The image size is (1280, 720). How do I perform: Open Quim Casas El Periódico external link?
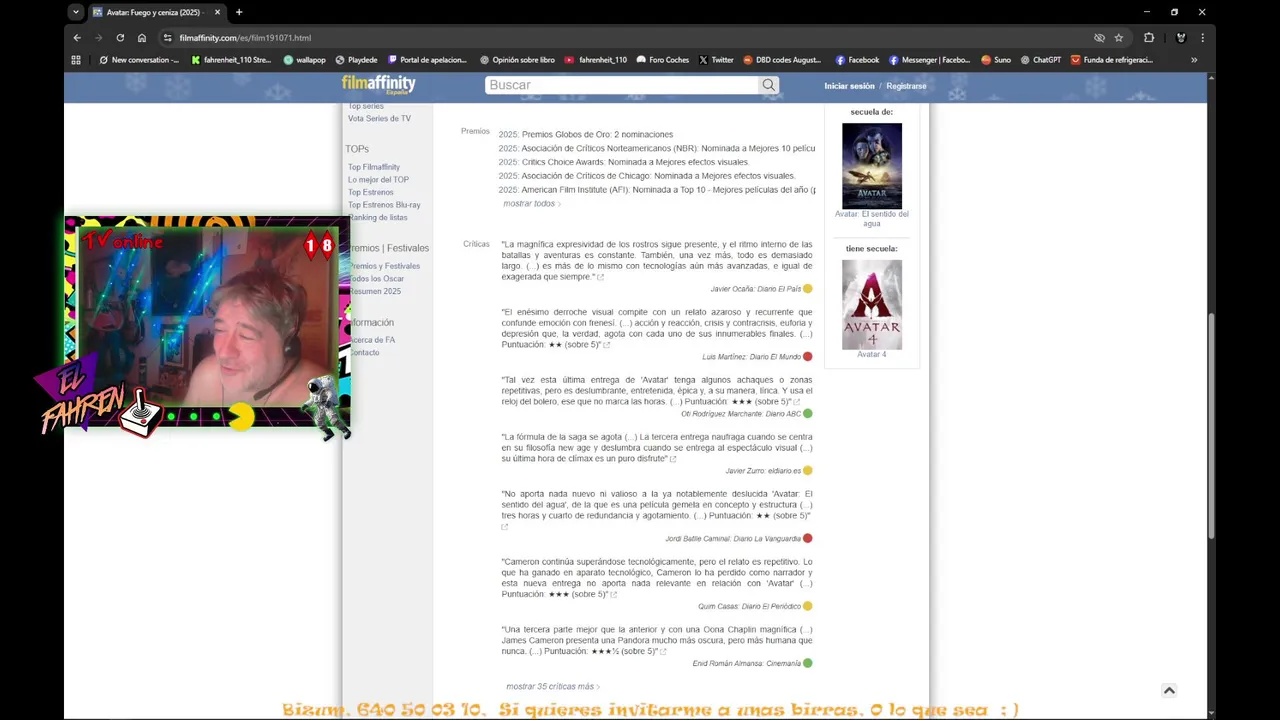tap(613, 595)
